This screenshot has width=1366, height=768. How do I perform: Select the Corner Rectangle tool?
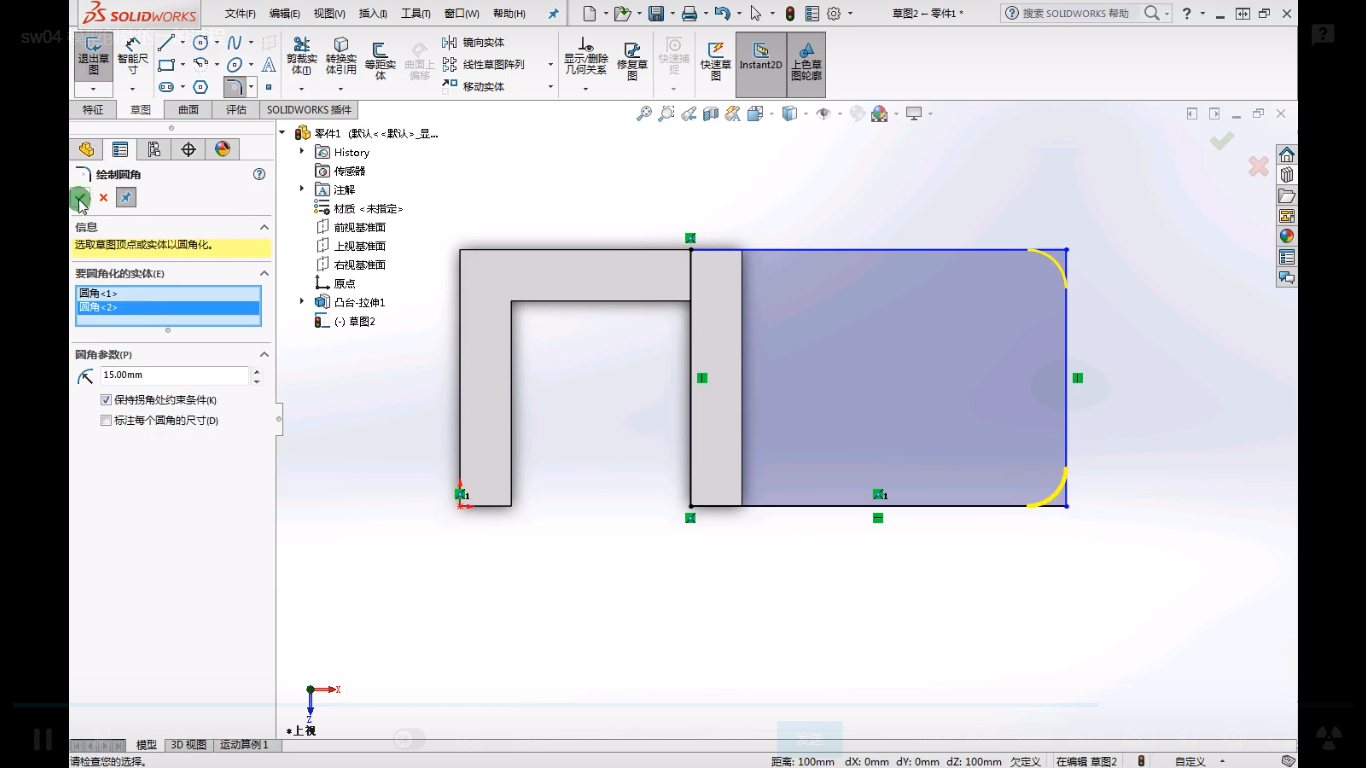pyautogui.click(x=166, y=65)
